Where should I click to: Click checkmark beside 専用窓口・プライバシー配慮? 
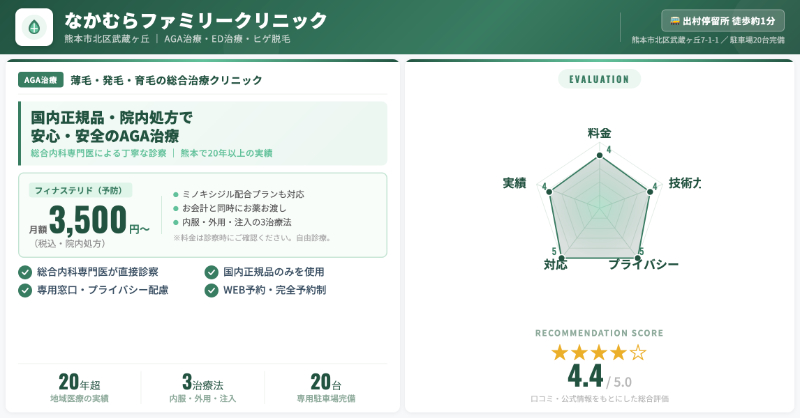[25, 290]
